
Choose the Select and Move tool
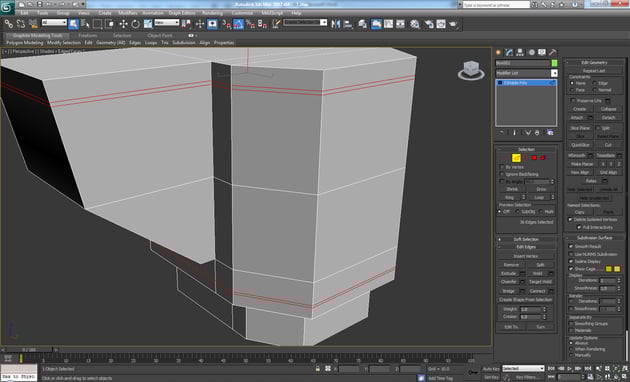click(123, 24)
